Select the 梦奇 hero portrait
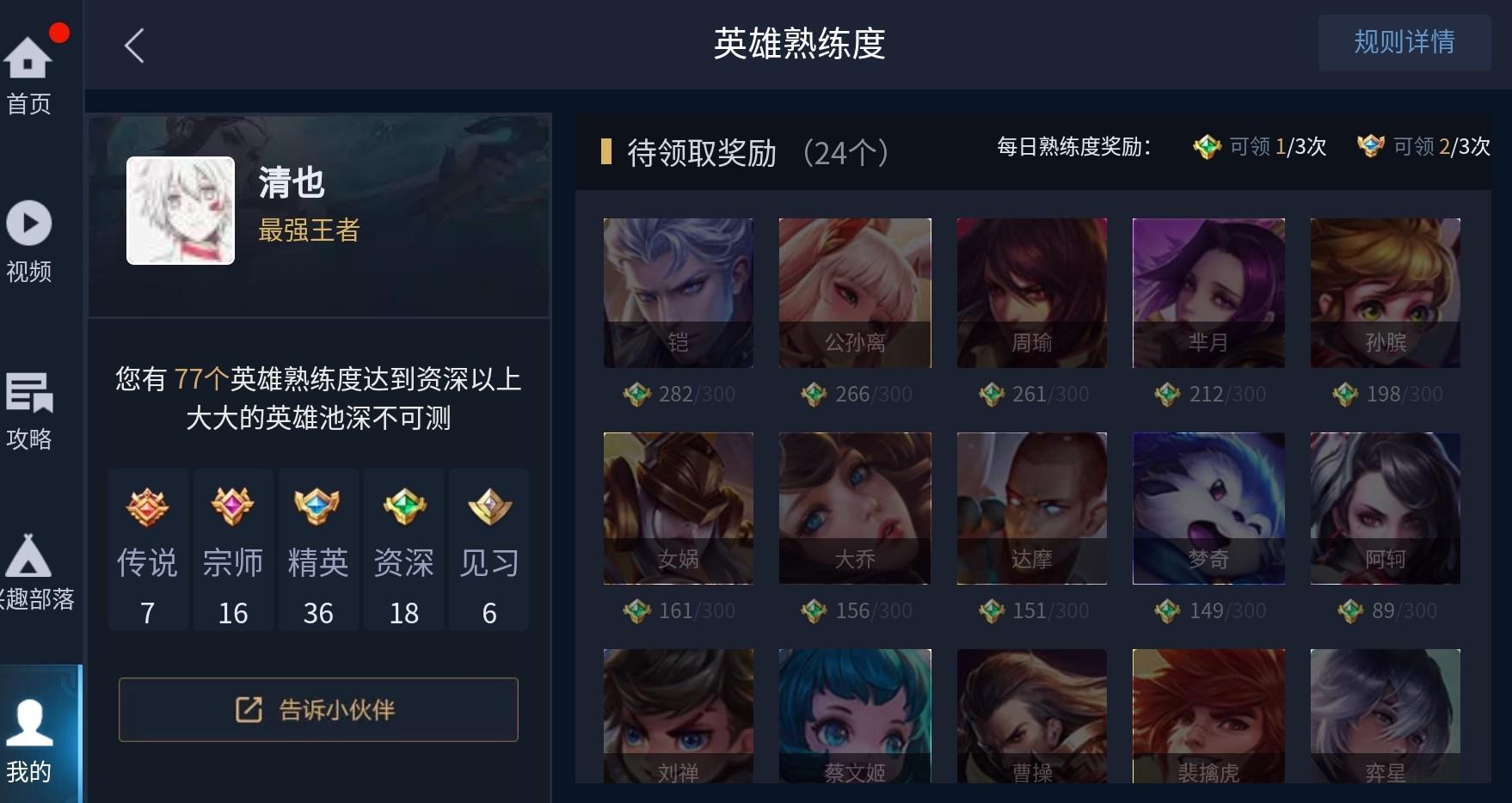Viewport: 1512px width, 803px height. (x=1208, y=508)
